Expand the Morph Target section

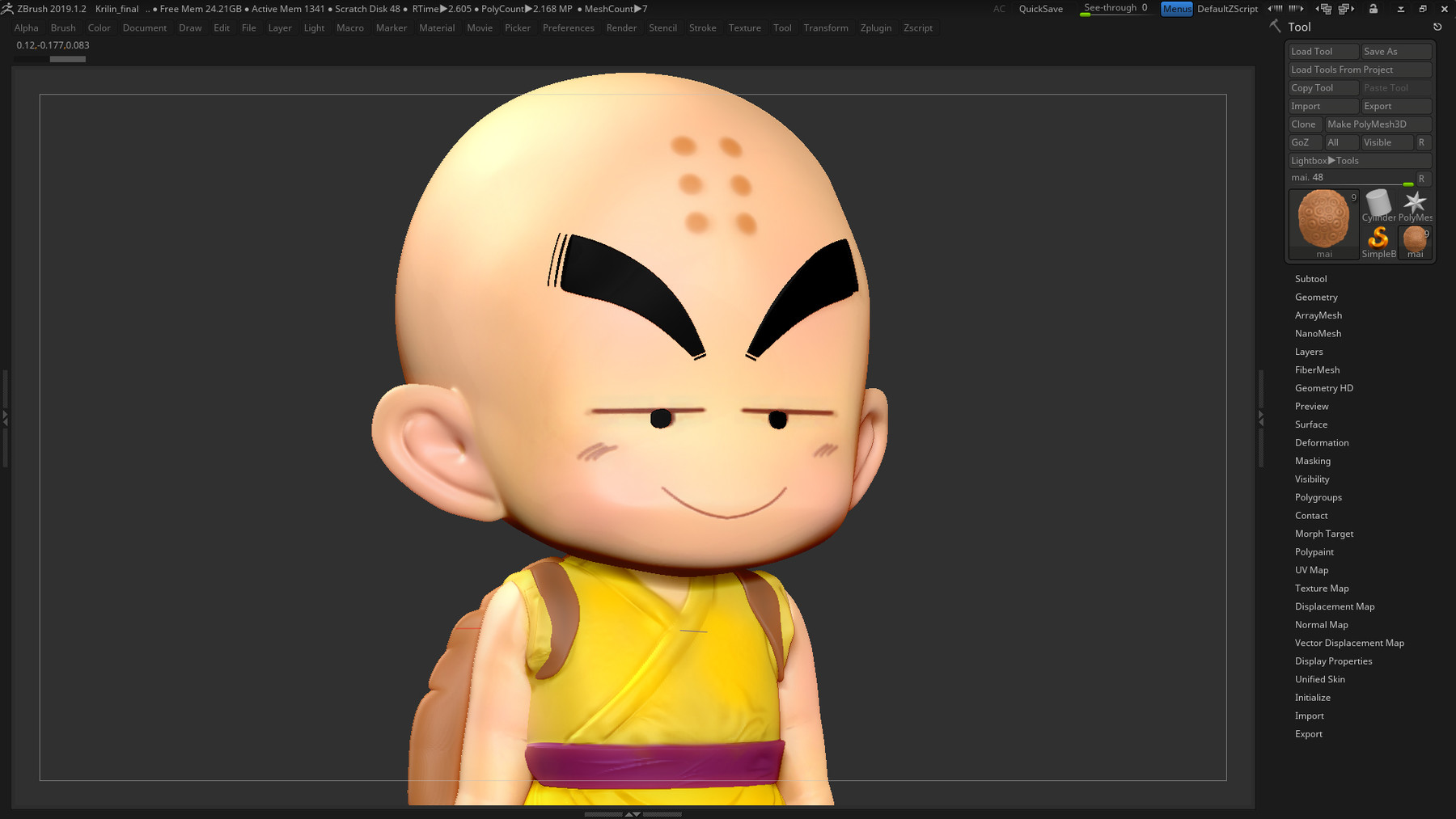coord(1324,534)
